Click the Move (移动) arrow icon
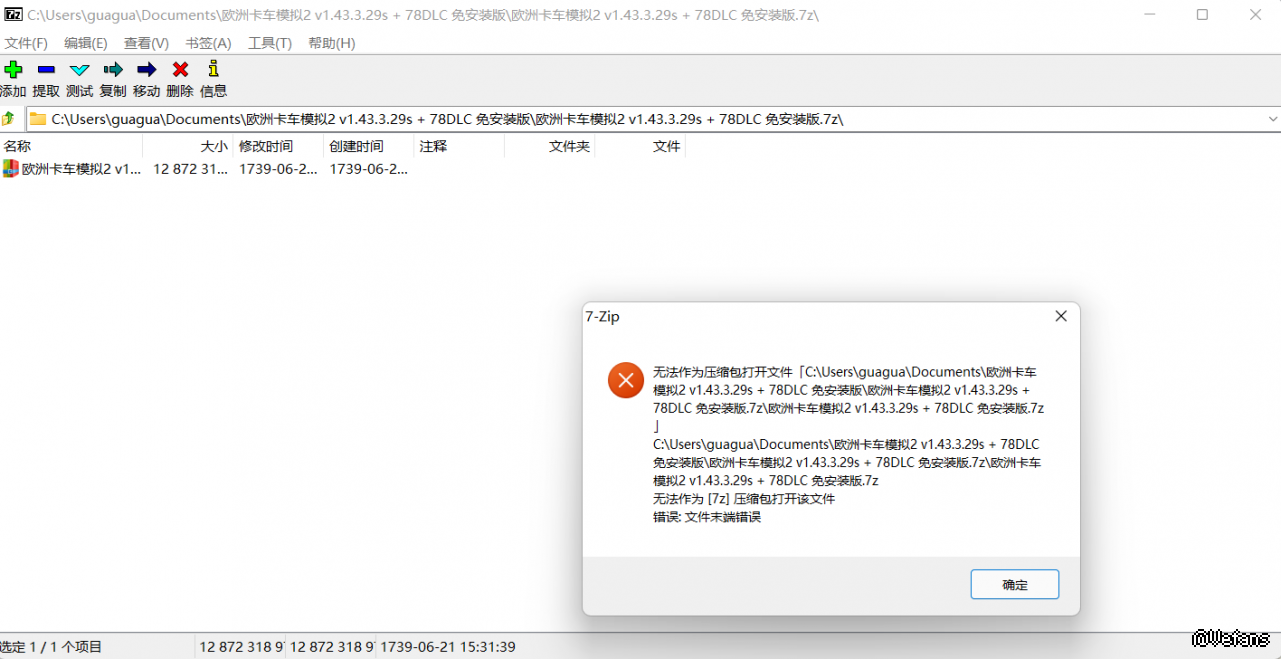1281x659 pixels. click(x=147, y=69)
